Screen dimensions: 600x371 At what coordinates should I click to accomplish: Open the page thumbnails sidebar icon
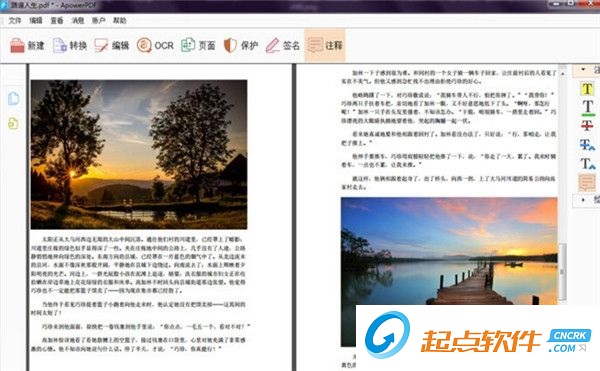tap(13, 98)
